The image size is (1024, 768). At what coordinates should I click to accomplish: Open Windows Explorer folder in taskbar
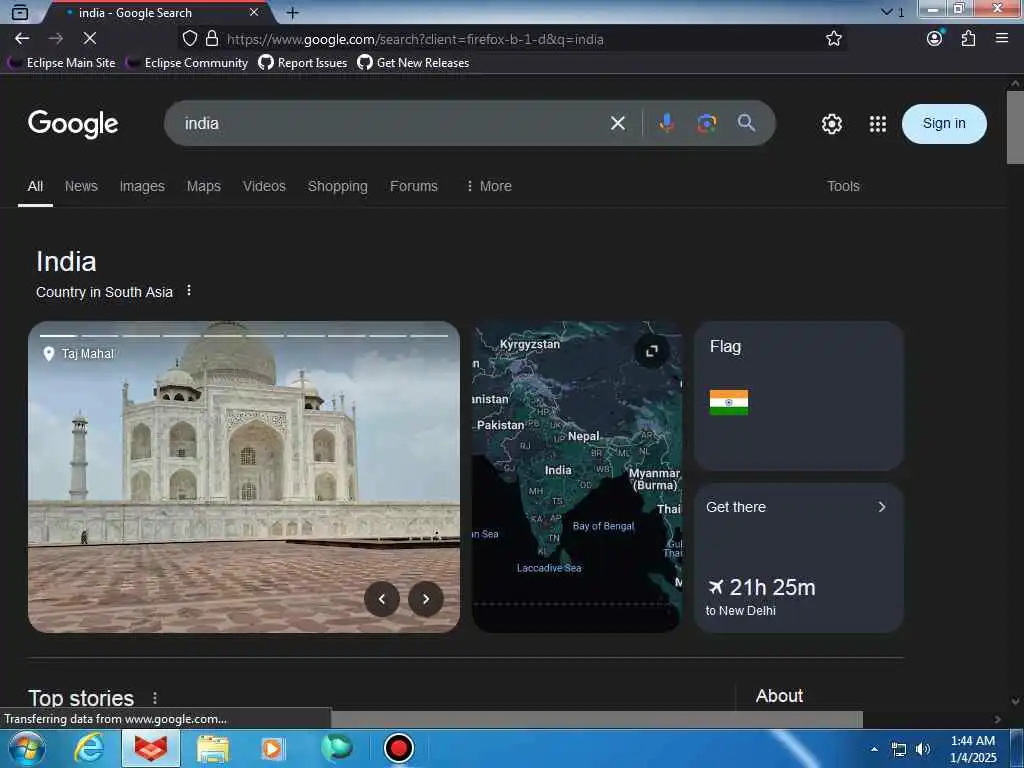(x=213, y=748)
